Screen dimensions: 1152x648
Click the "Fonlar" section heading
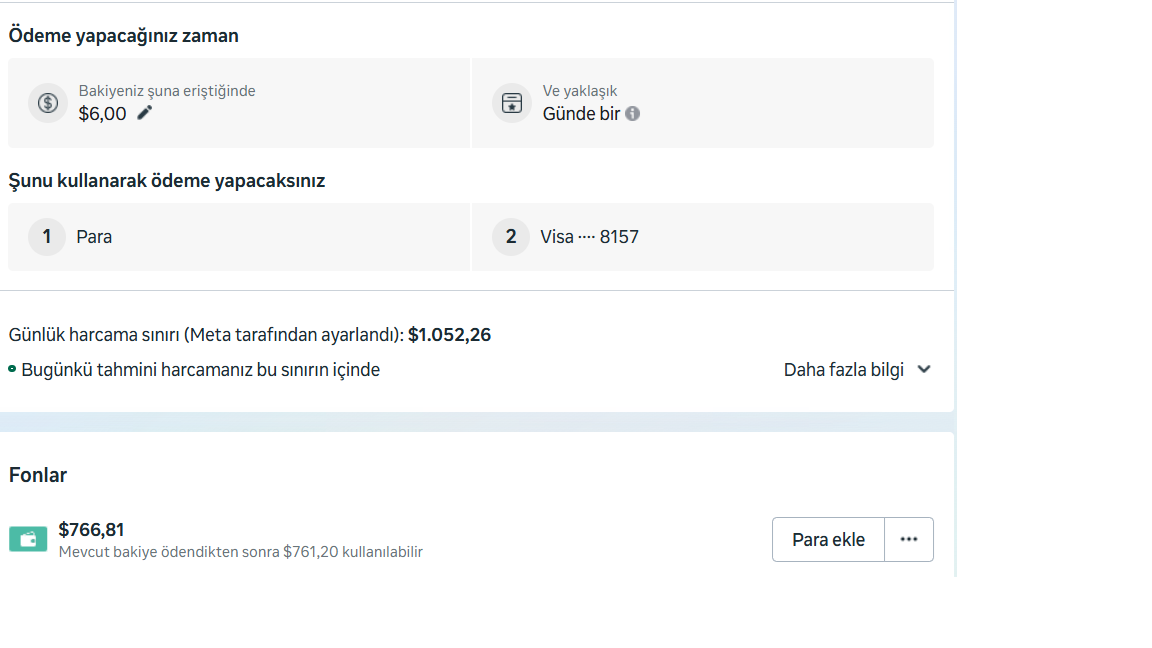[38, 475]
